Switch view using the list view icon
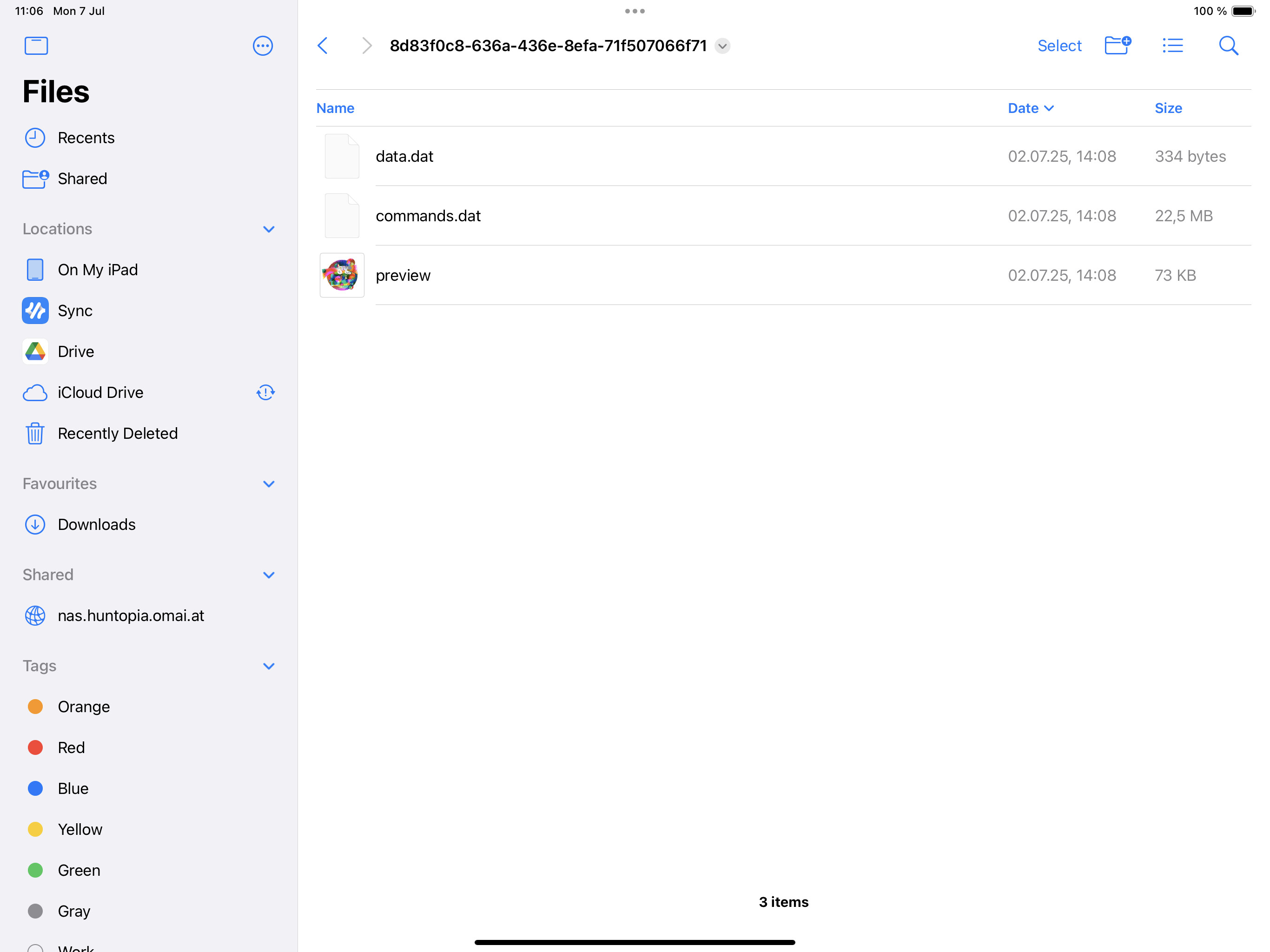The height and width of the screenshot is (952, 1270). [1172, 46]
